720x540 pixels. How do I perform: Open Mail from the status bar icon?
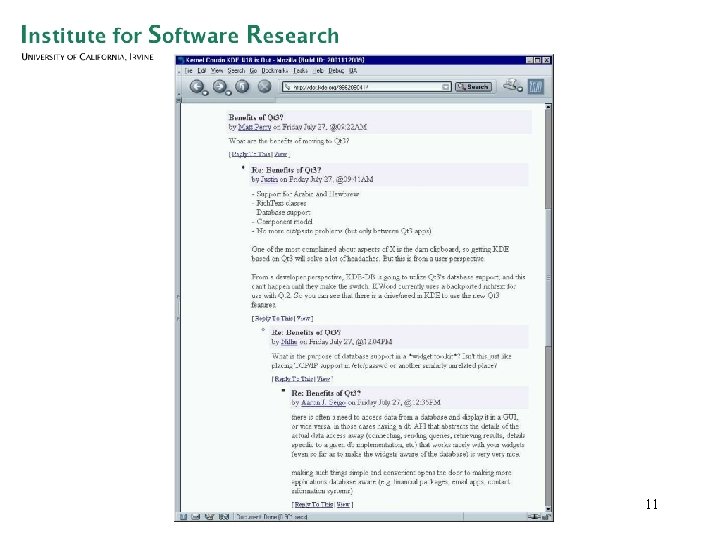pos(196,517)
